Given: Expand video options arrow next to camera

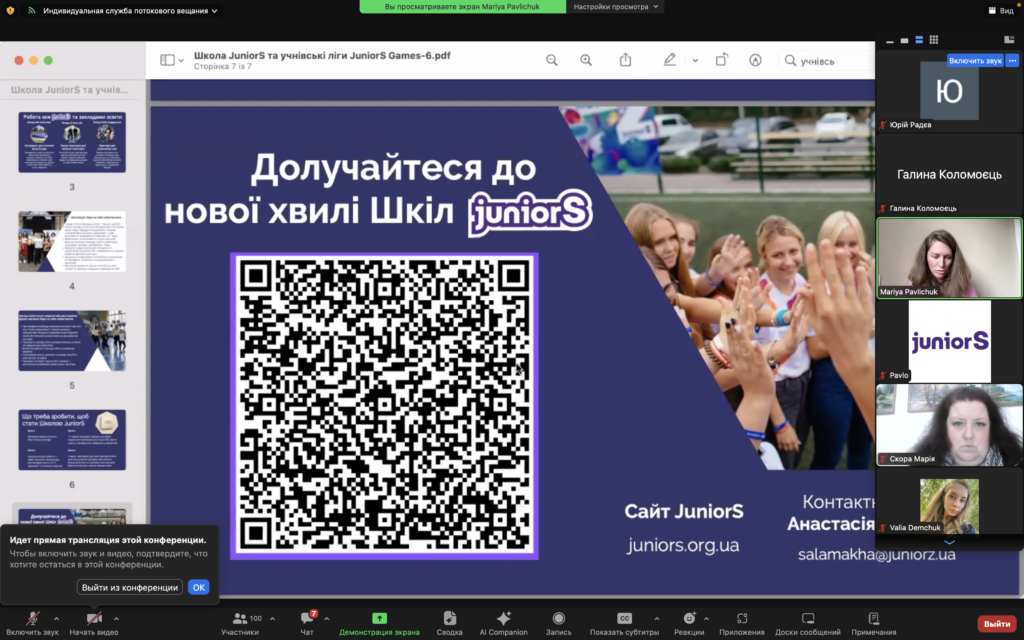Looking at the screenshot, I should point(116,618).
